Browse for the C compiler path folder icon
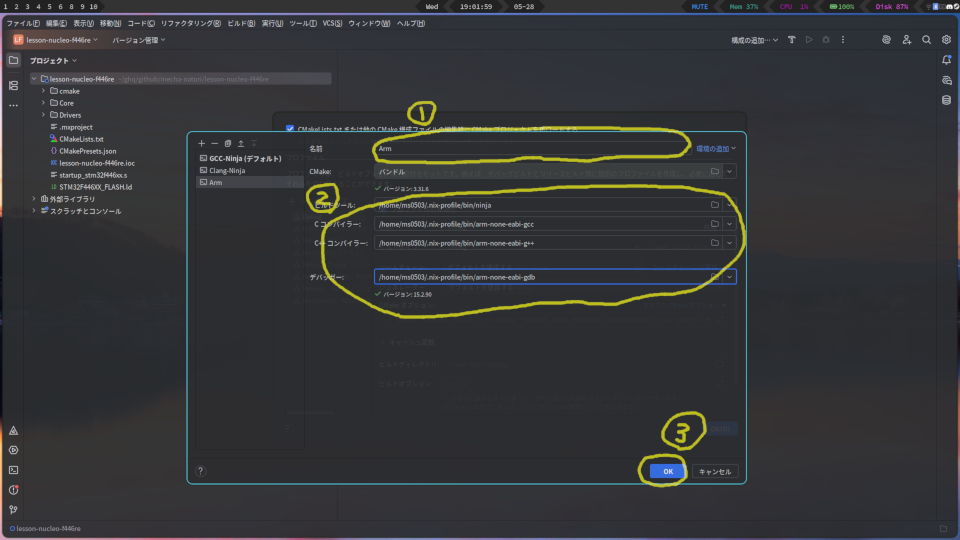The width and height of the screenshot is (960, 540). (x=715, y=223)
